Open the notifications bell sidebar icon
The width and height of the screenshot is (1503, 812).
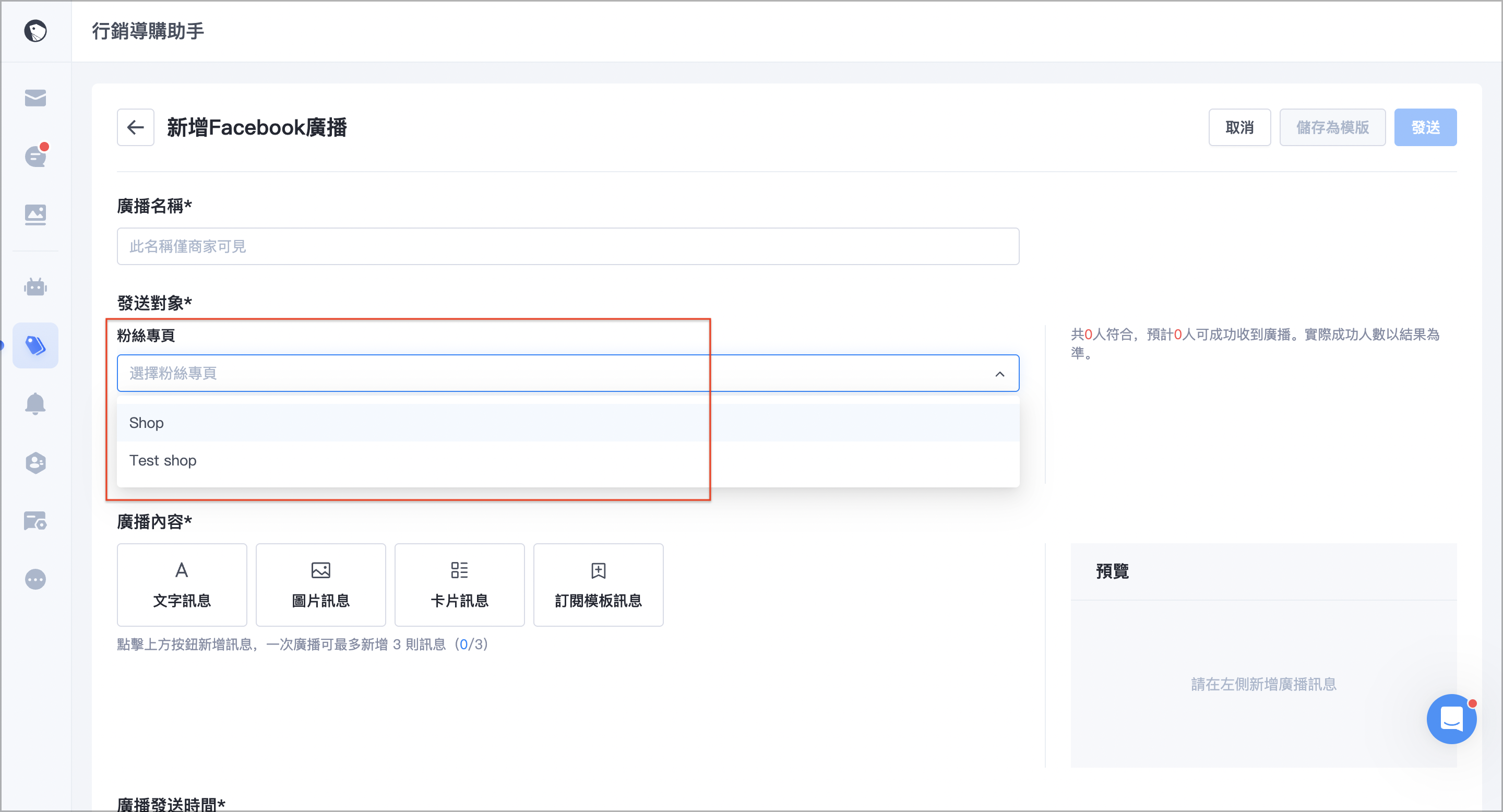coord(35,404)
